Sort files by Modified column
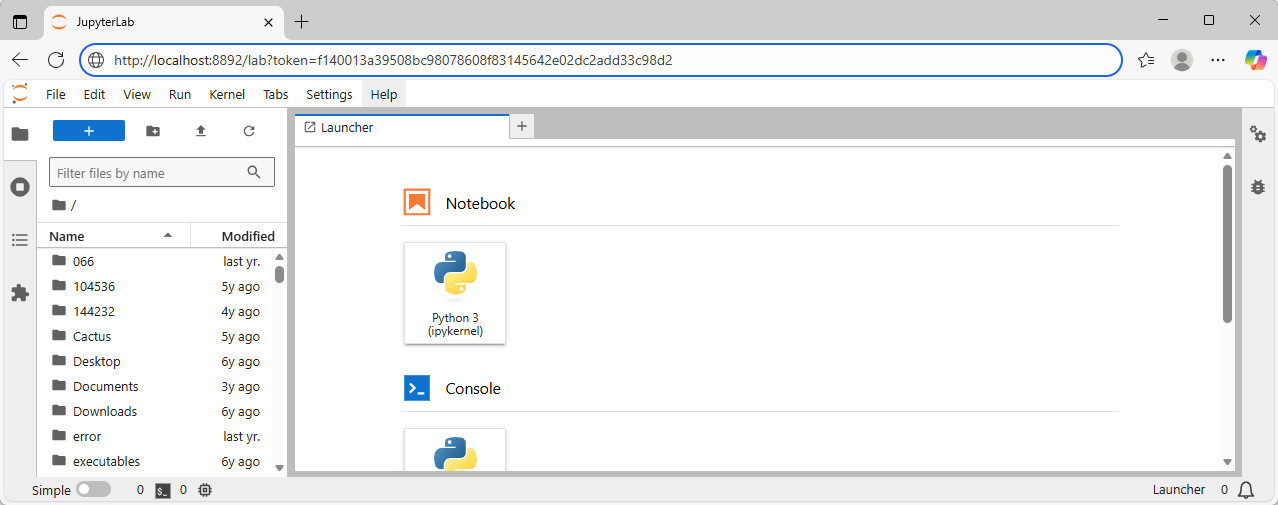 point(247,236)
